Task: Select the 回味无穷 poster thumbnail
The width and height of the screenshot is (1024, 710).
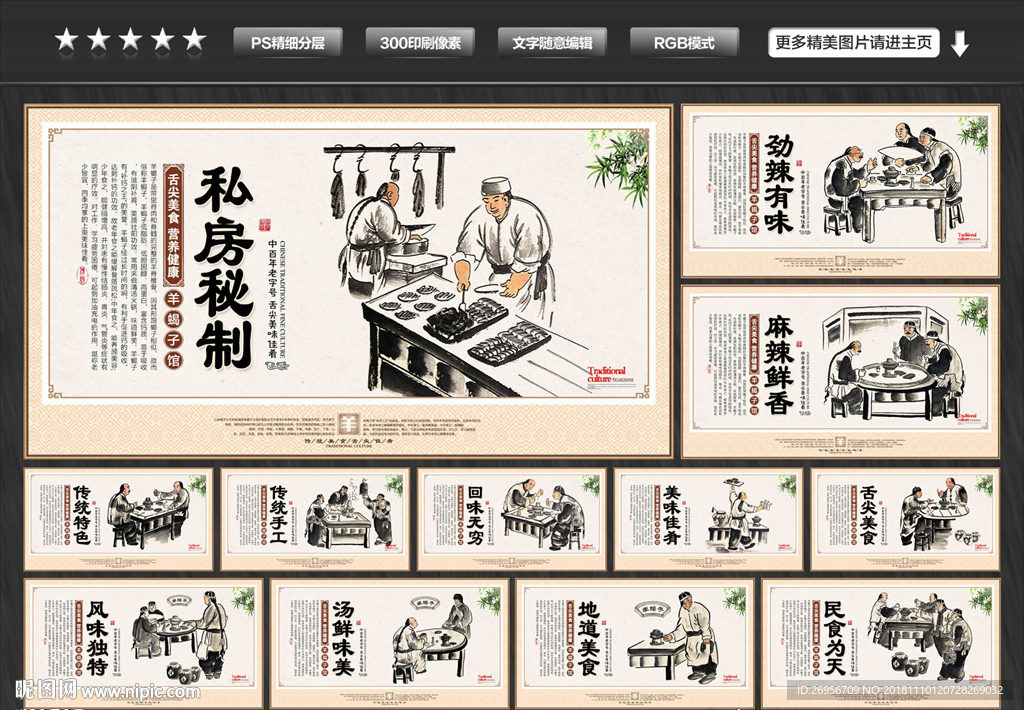Action: coord(512,519)
